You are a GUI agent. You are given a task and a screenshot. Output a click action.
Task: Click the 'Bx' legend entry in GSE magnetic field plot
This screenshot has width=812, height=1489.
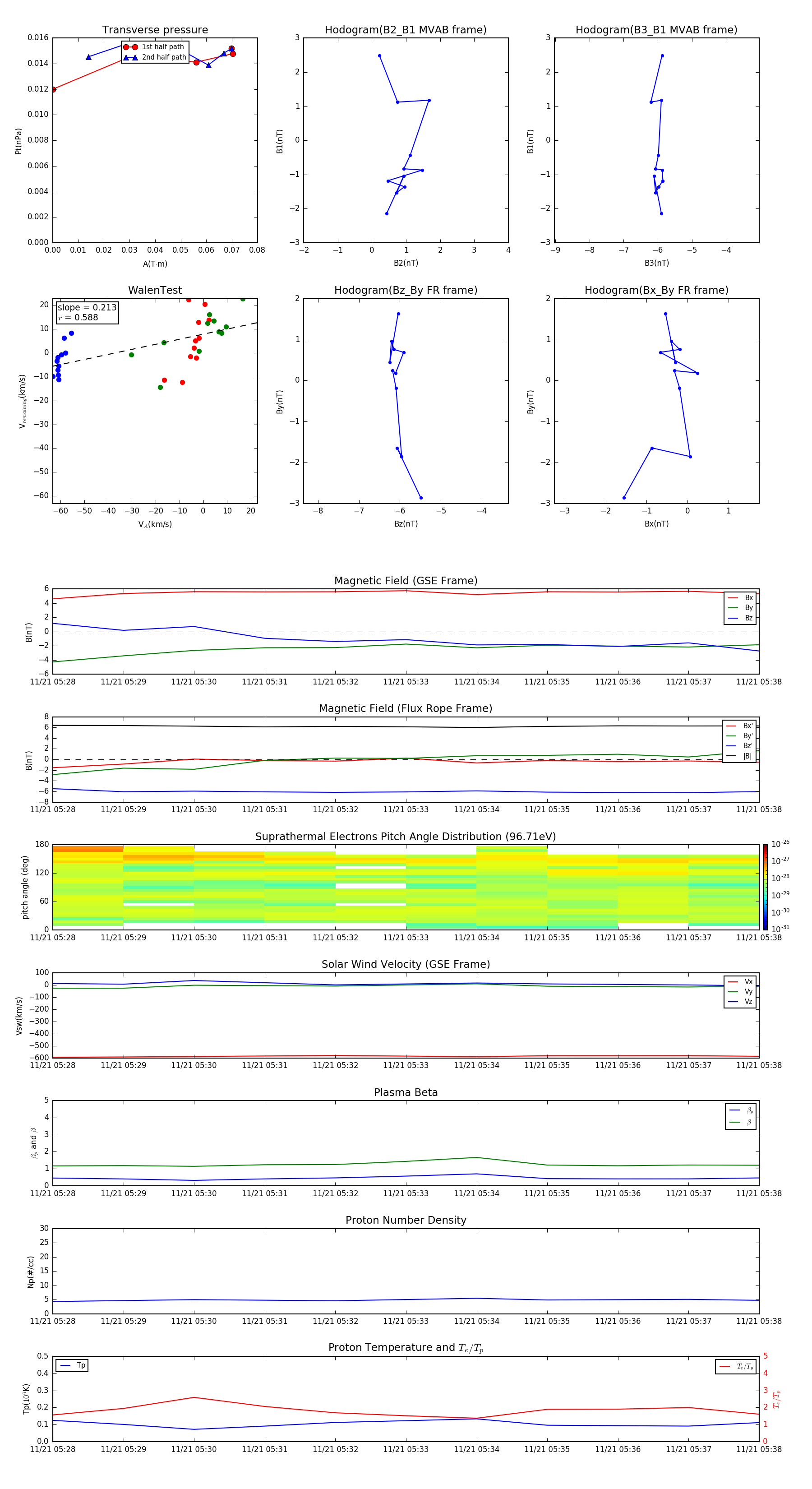(x=740, y=598)
